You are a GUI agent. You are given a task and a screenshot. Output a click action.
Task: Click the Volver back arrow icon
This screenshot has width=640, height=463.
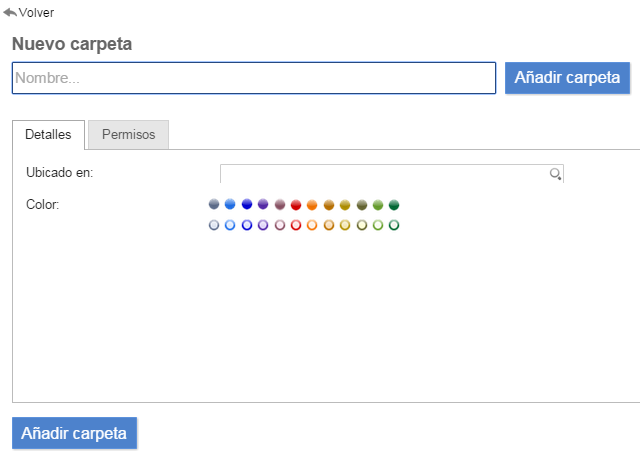10,13
